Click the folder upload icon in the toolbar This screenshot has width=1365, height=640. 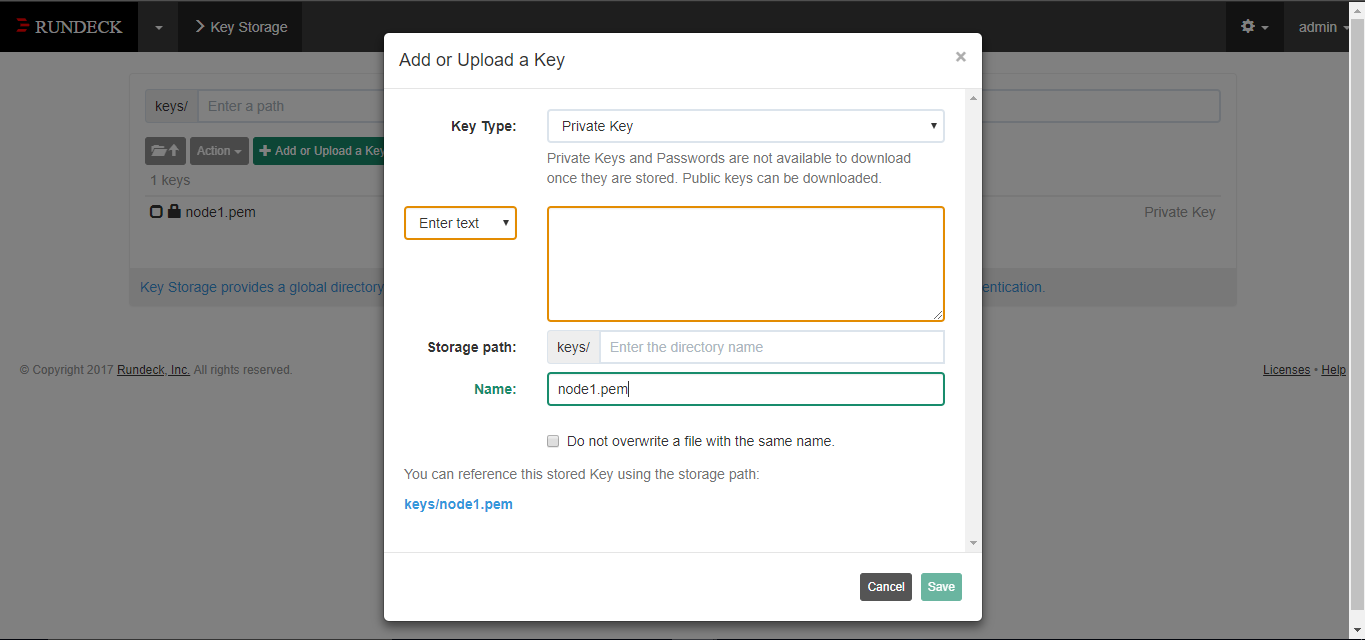pyautogui.click(x=165, y=150)
